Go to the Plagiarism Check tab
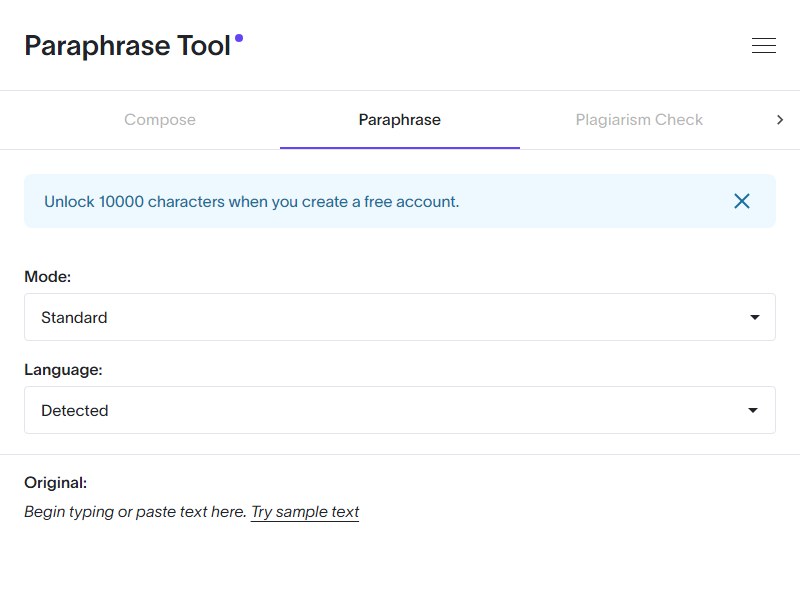800x600 pixels. [639, 120]
